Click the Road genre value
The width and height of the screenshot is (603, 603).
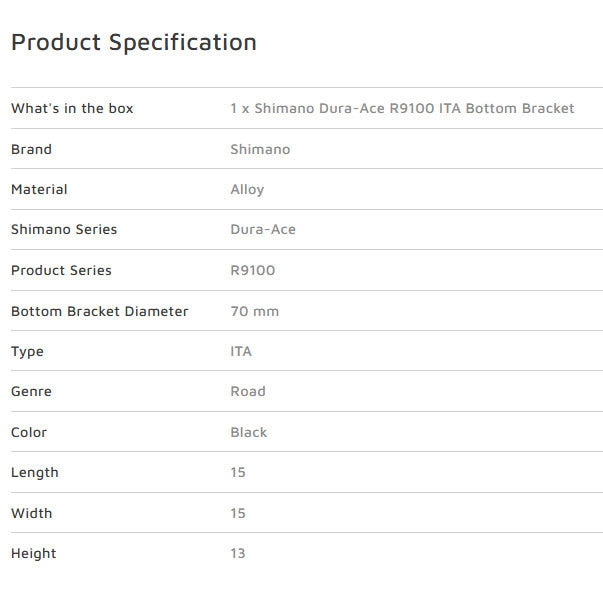click(x=248, y=391)
